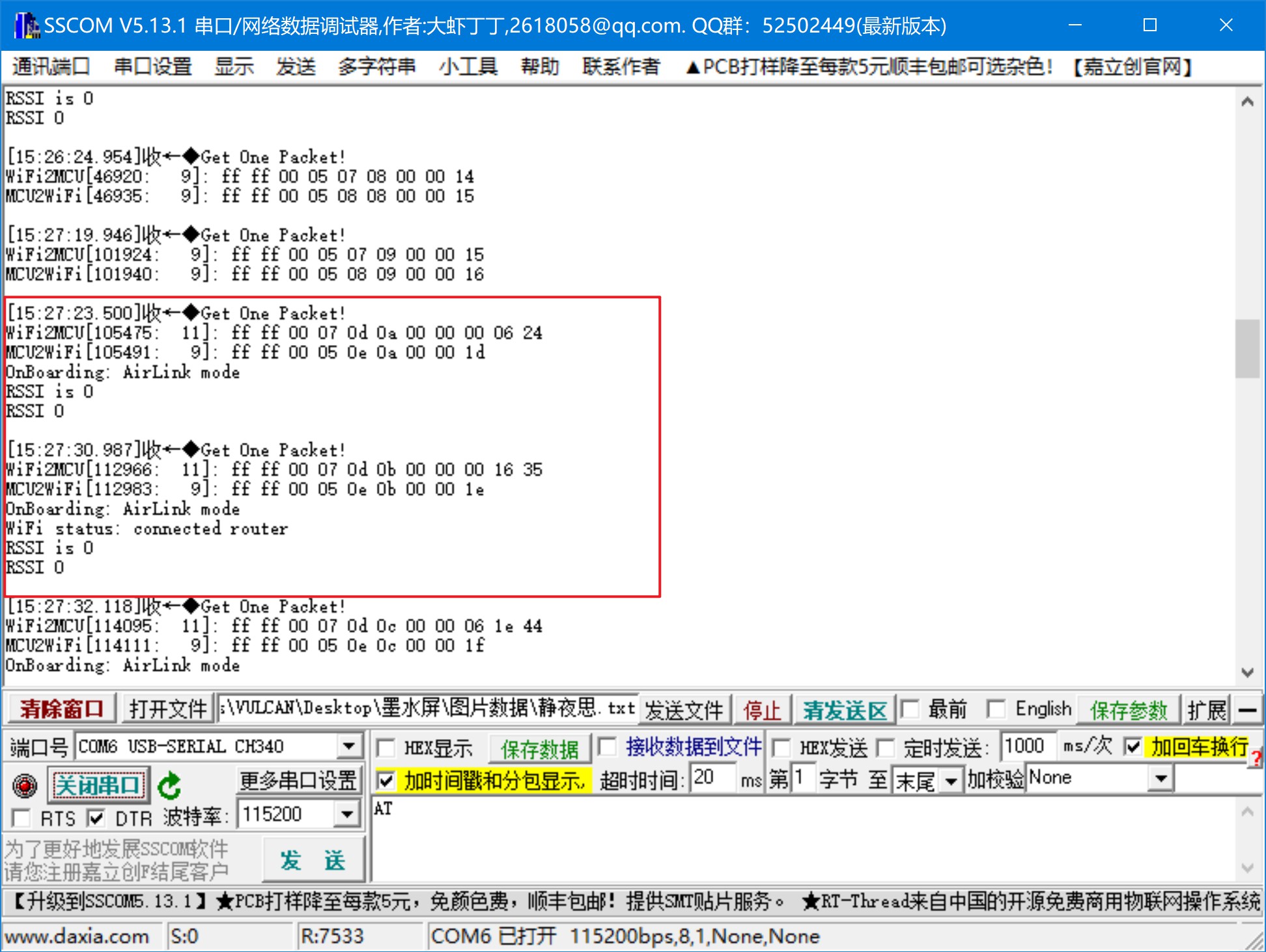Open the 串口设置 menu

(152, 66)
